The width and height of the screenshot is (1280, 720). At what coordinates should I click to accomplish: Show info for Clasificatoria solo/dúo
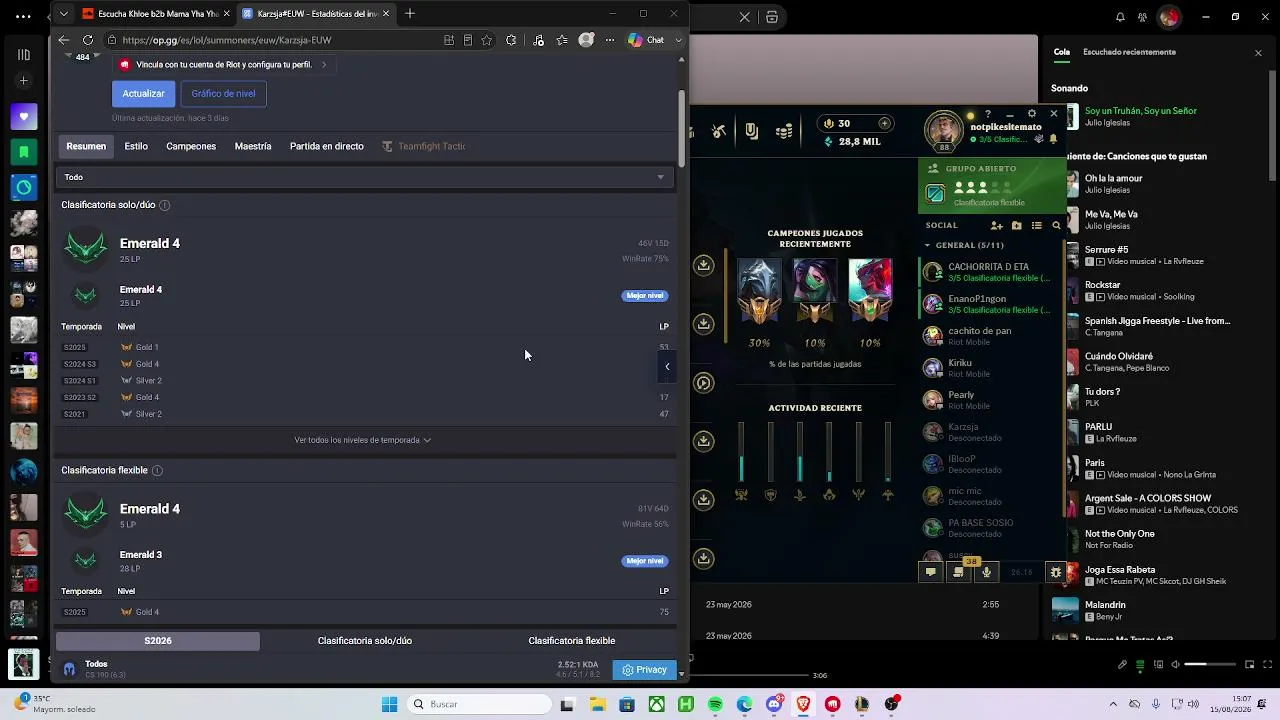click(164, 205)
